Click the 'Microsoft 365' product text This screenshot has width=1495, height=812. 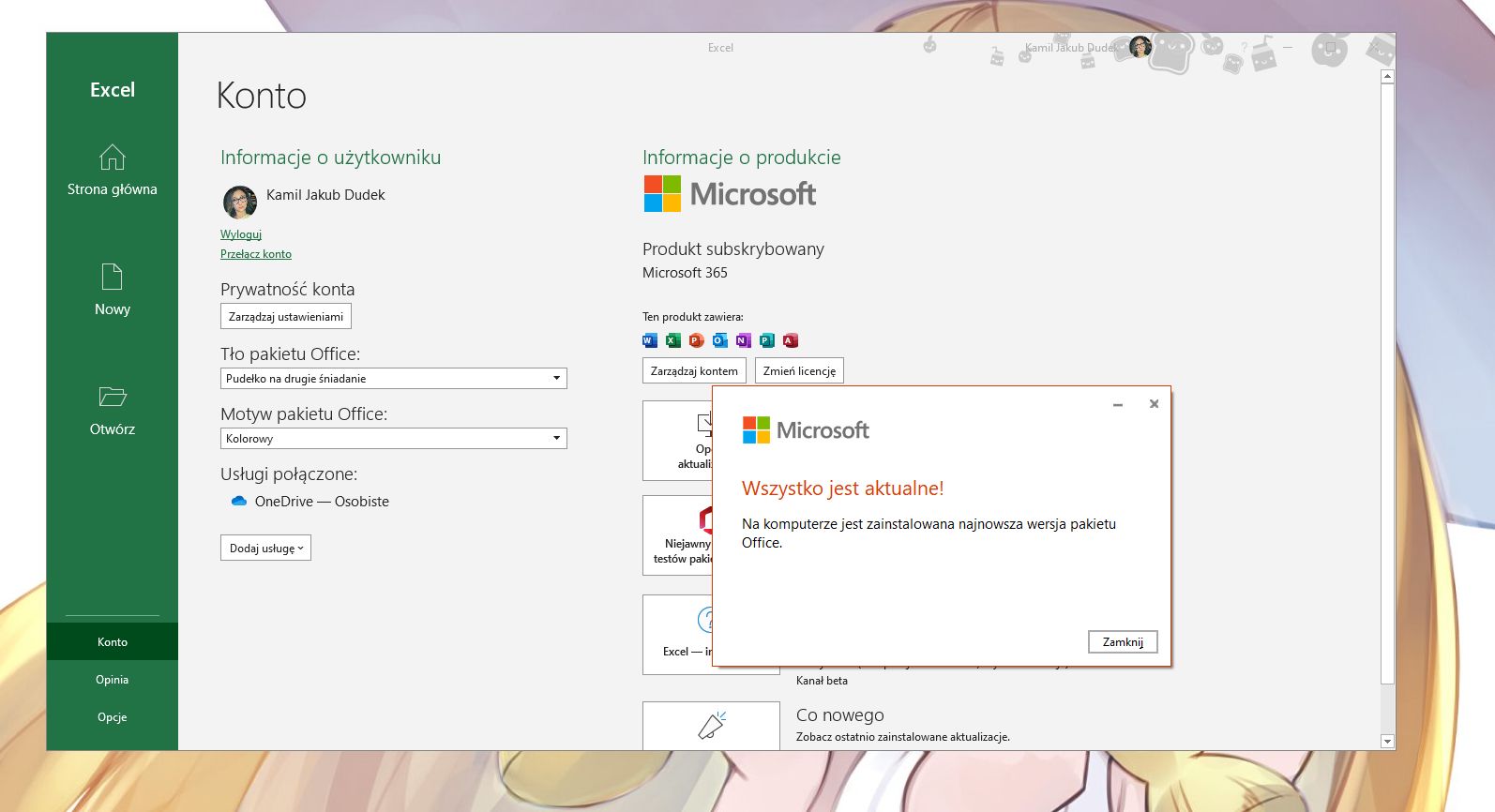[685, 273]
